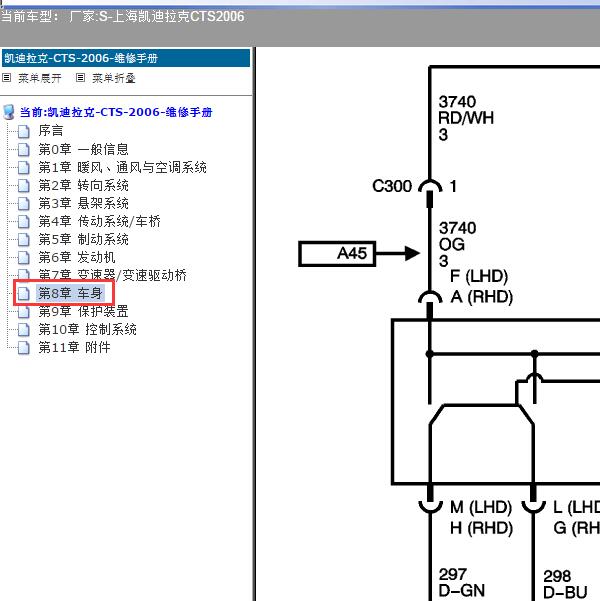This screenshot has height=601, width=600.
Task: Click the page icon beside 第10章 控制系统
Action: [x=24, y=330]
